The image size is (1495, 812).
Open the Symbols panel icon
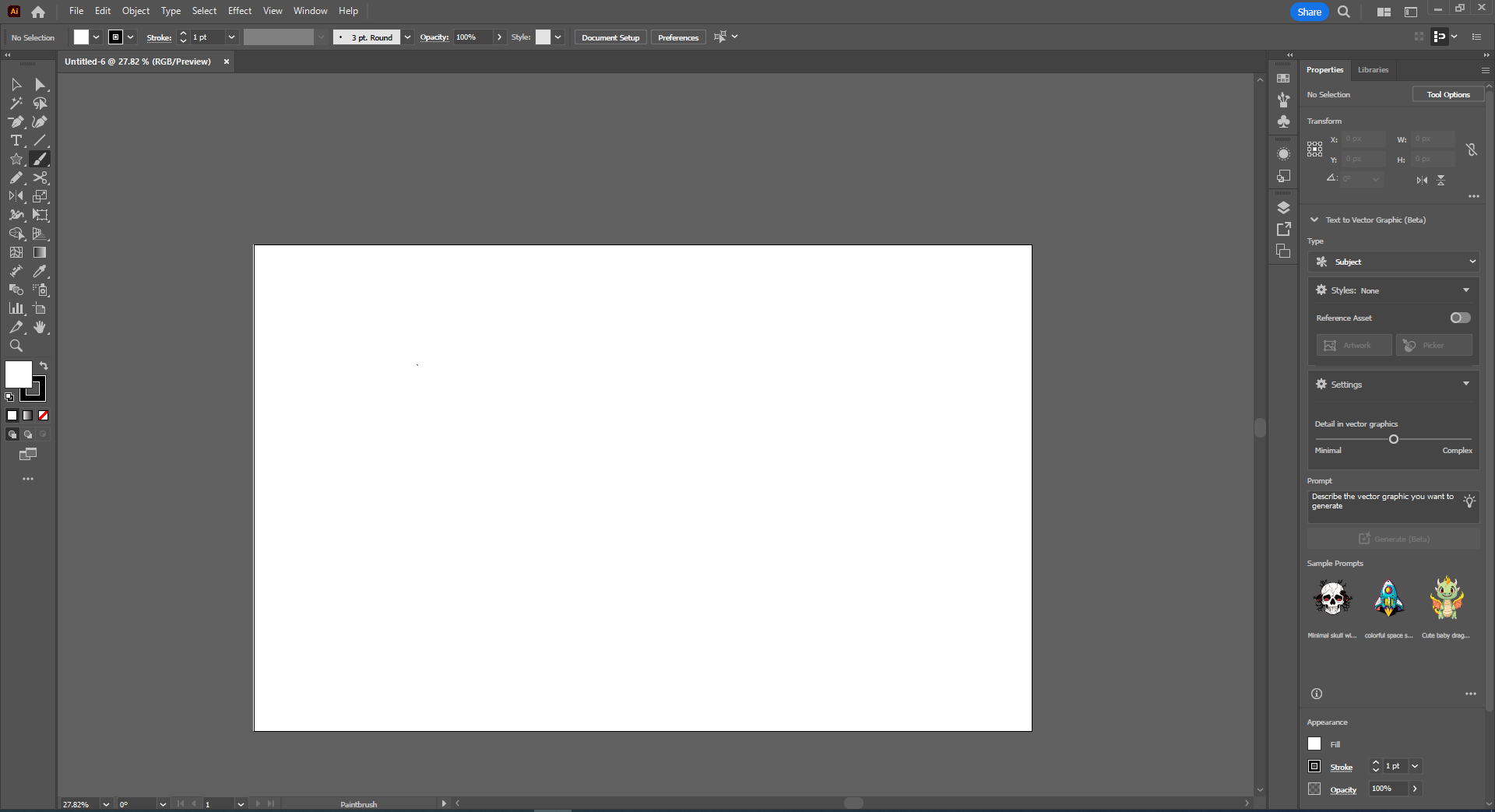(1284, 121)
